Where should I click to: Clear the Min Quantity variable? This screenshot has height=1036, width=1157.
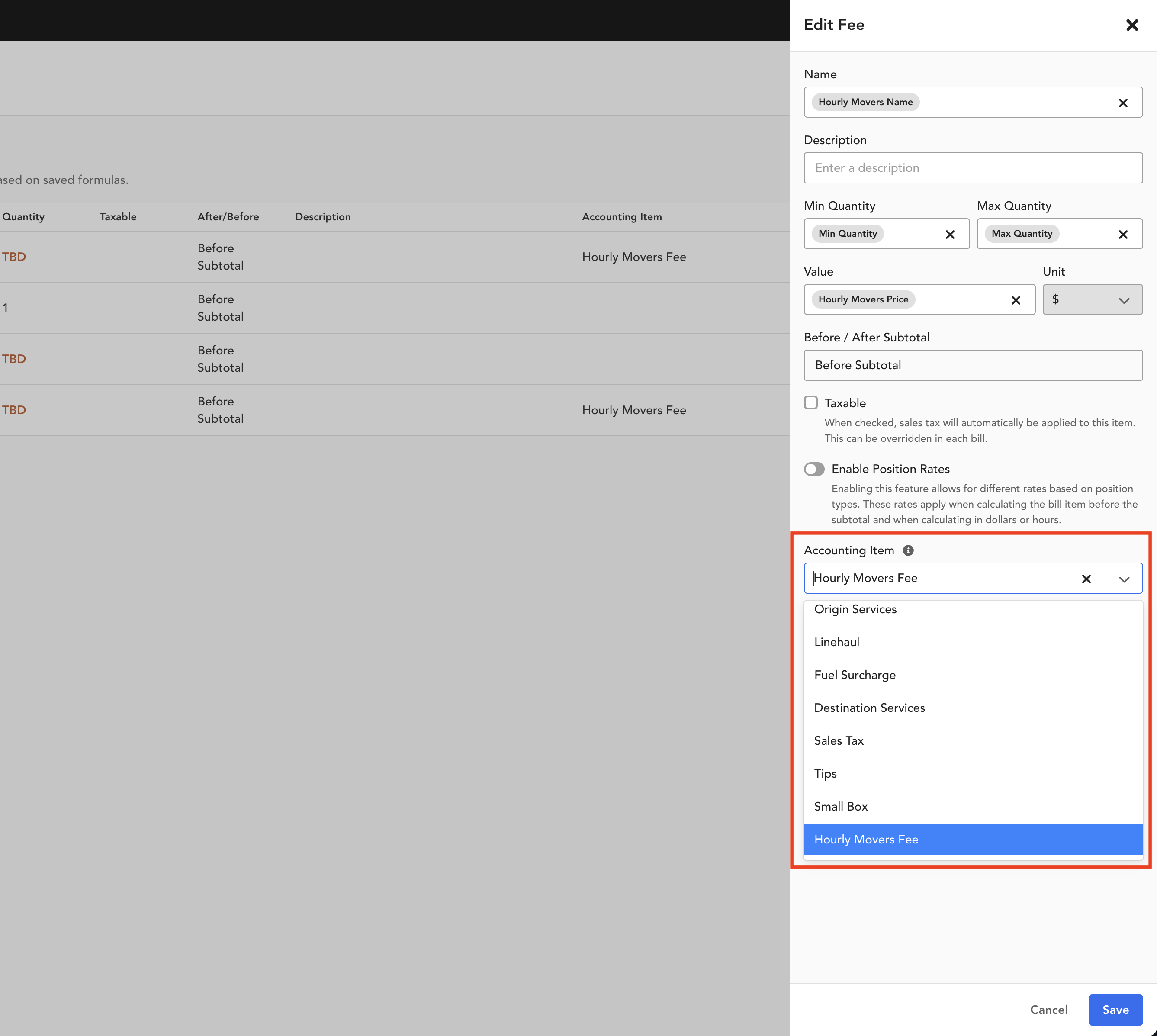click(949, 234)
